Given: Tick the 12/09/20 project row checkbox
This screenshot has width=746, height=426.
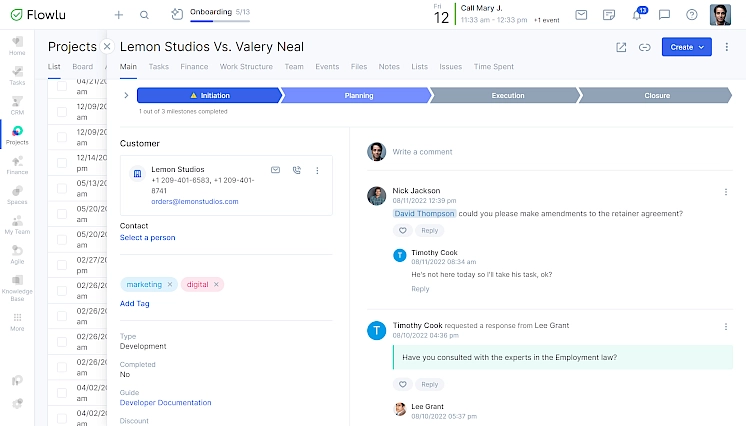Looking at the screenshot, I should point(62,111).
